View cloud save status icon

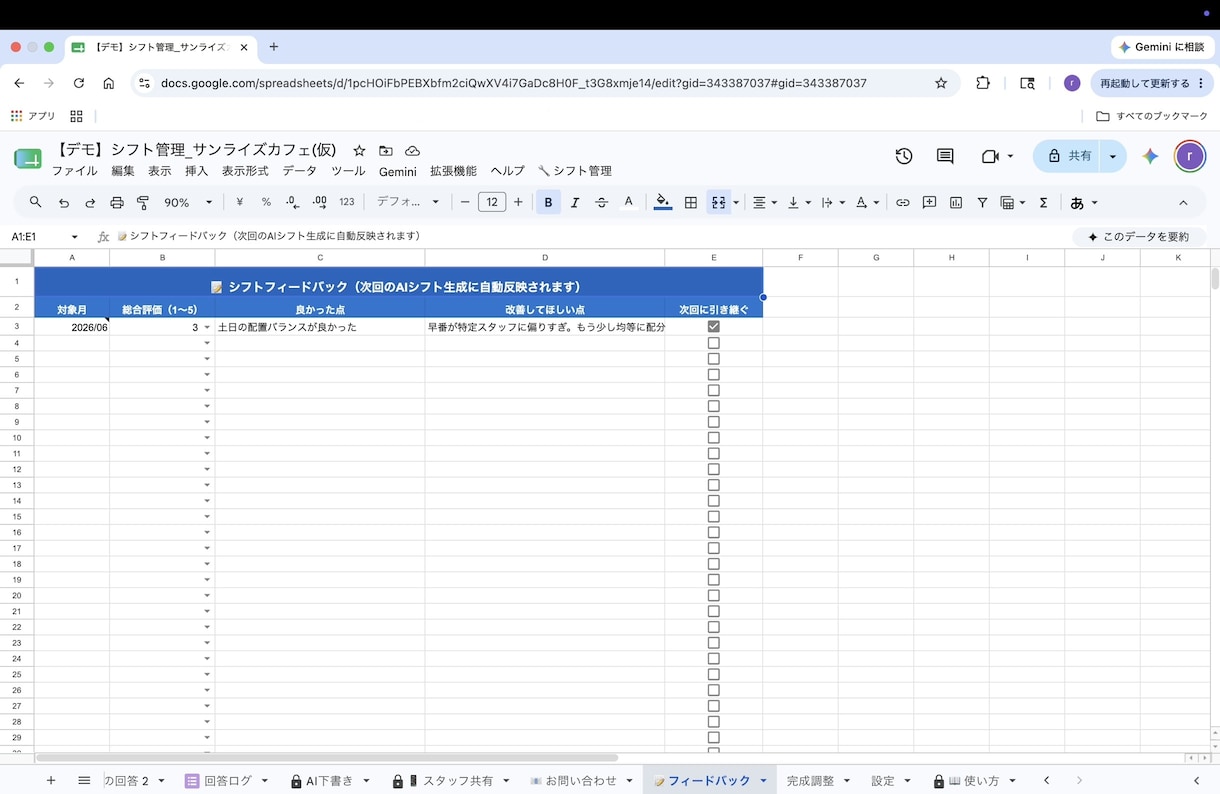412,151
